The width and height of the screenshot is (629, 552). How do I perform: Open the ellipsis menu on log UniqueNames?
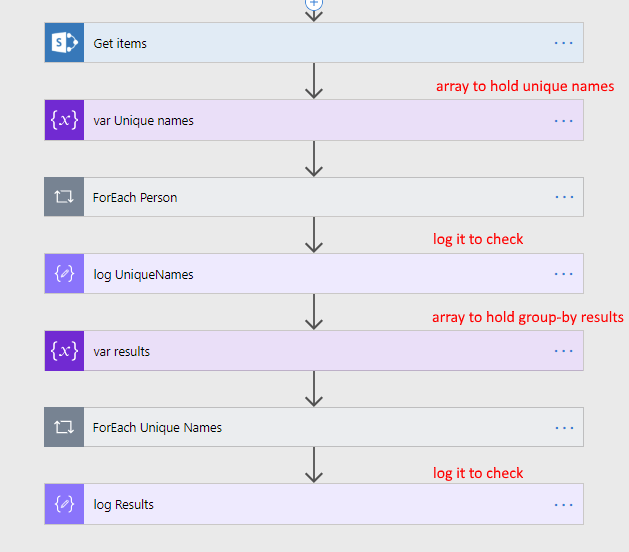coord(564,275)
